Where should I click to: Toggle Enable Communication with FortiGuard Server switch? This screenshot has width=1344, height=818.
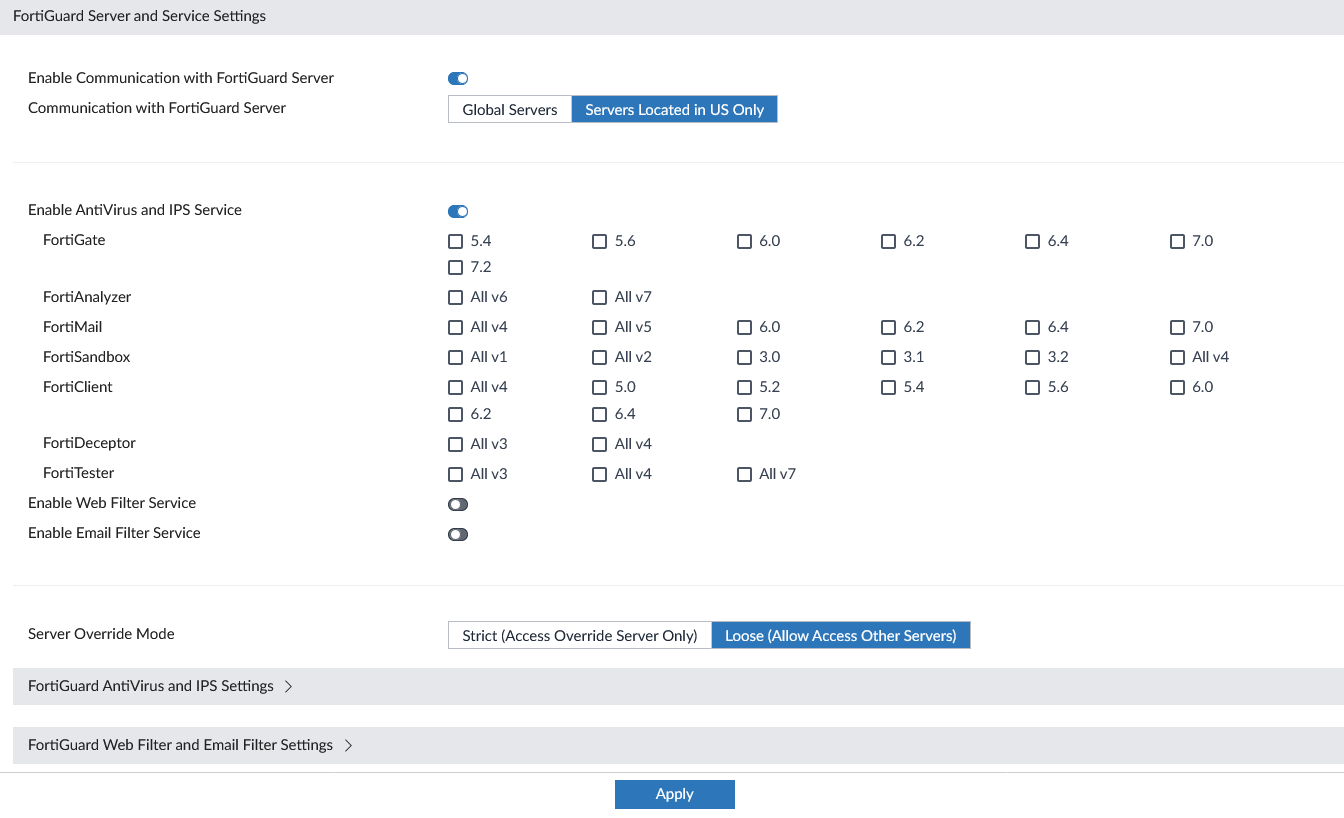click(x=458, y=79)
